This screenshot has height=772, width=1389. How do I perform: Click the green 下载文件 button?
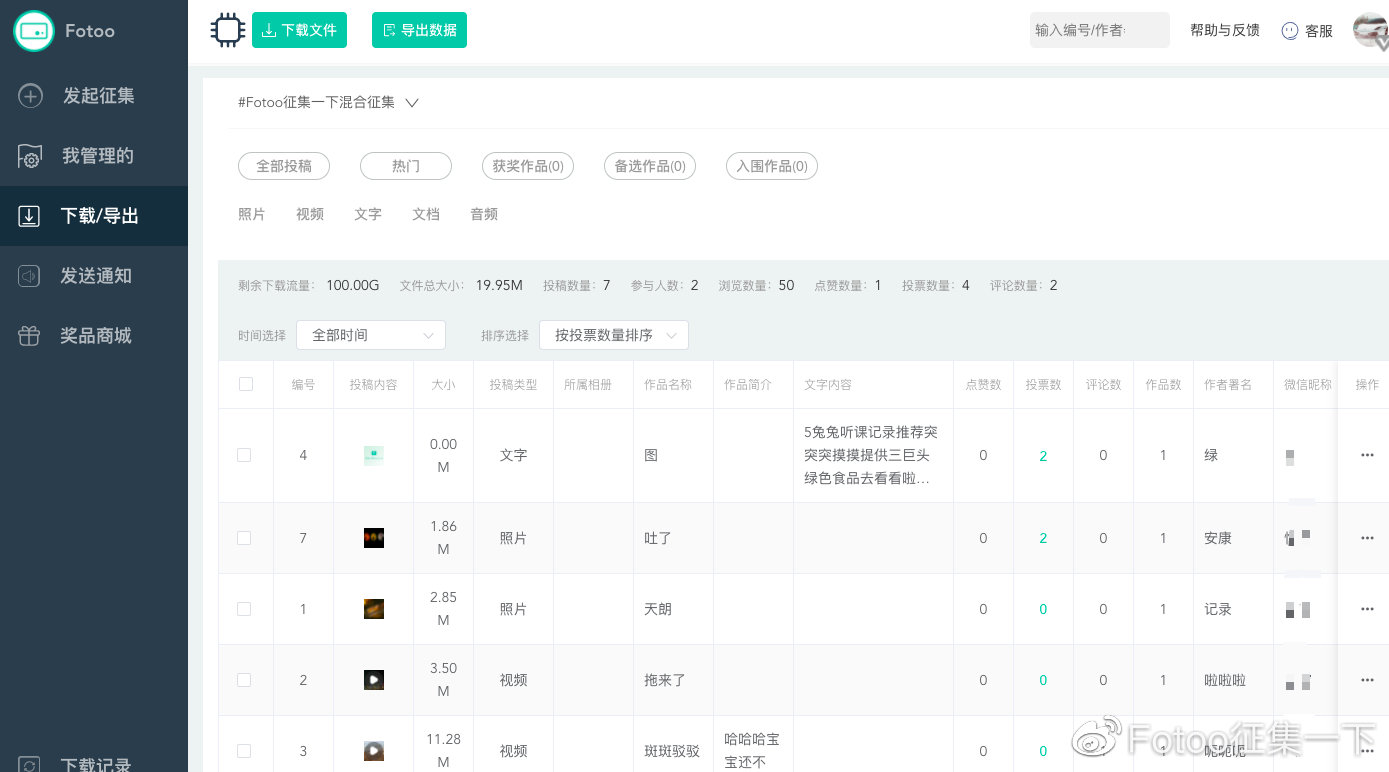point(299,30)
